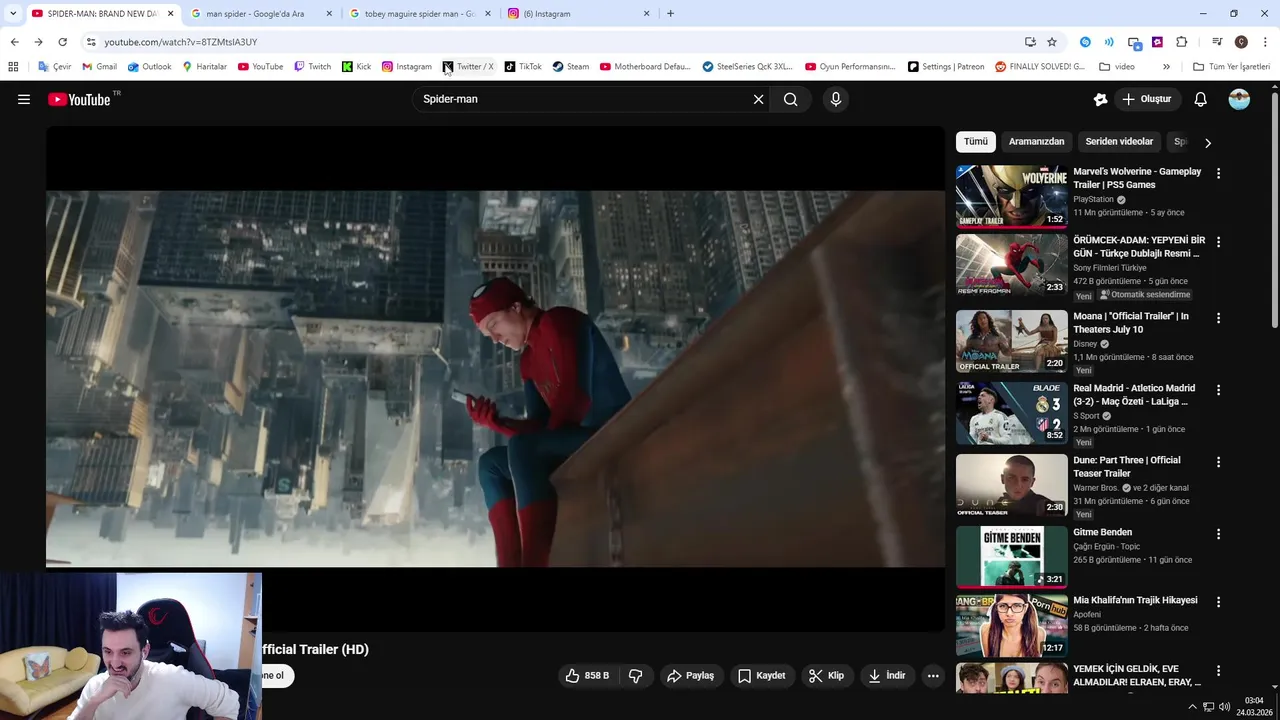This screenshot has width=1280, height=720.
Task: Open Chrome three-dot menu
Action: tap(1266, 42)
